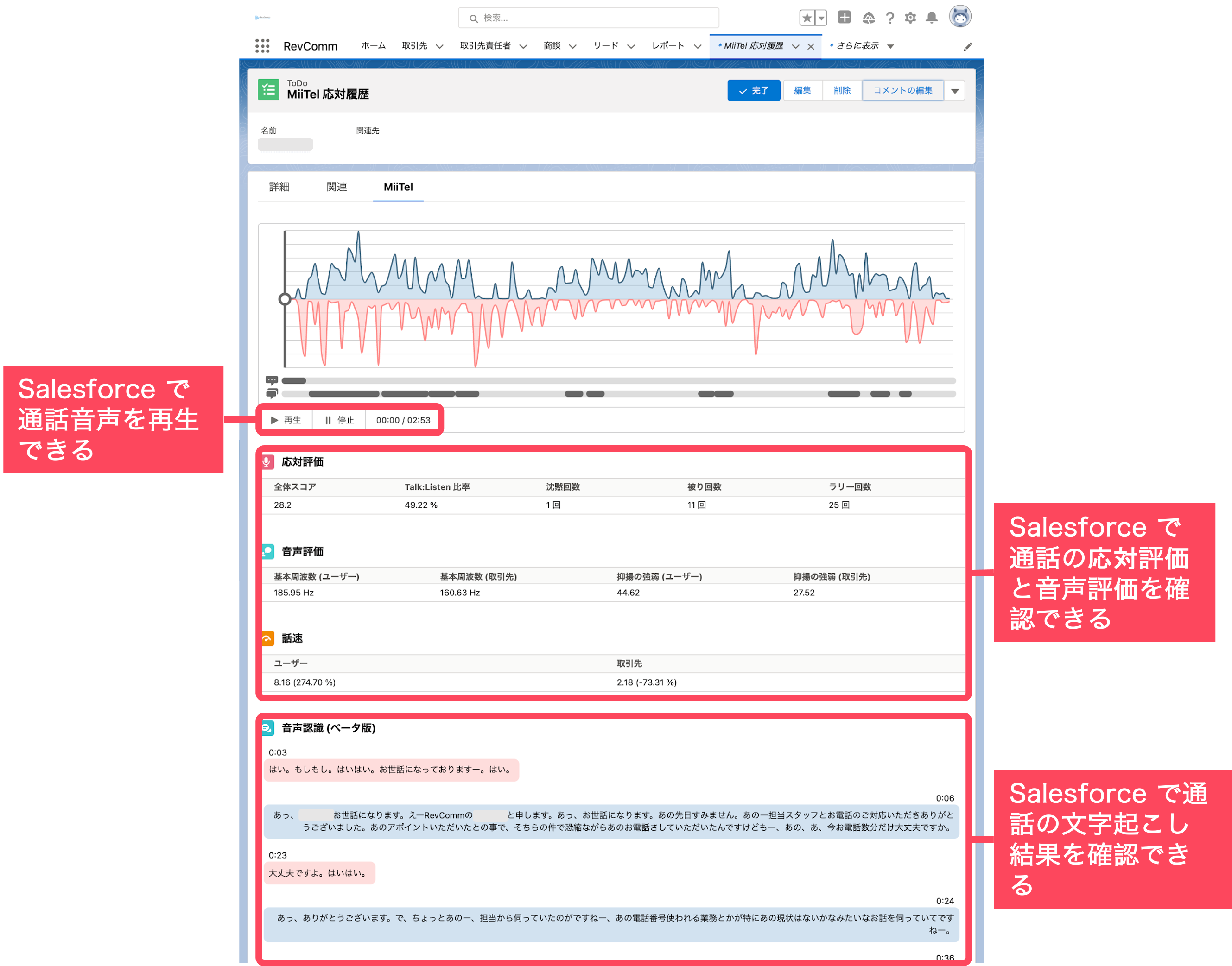Image resolution: width=1232 pixels, height=966 pixels.
Task: Click the 0:23 transcript timestamp
Action: coord(278,855)
